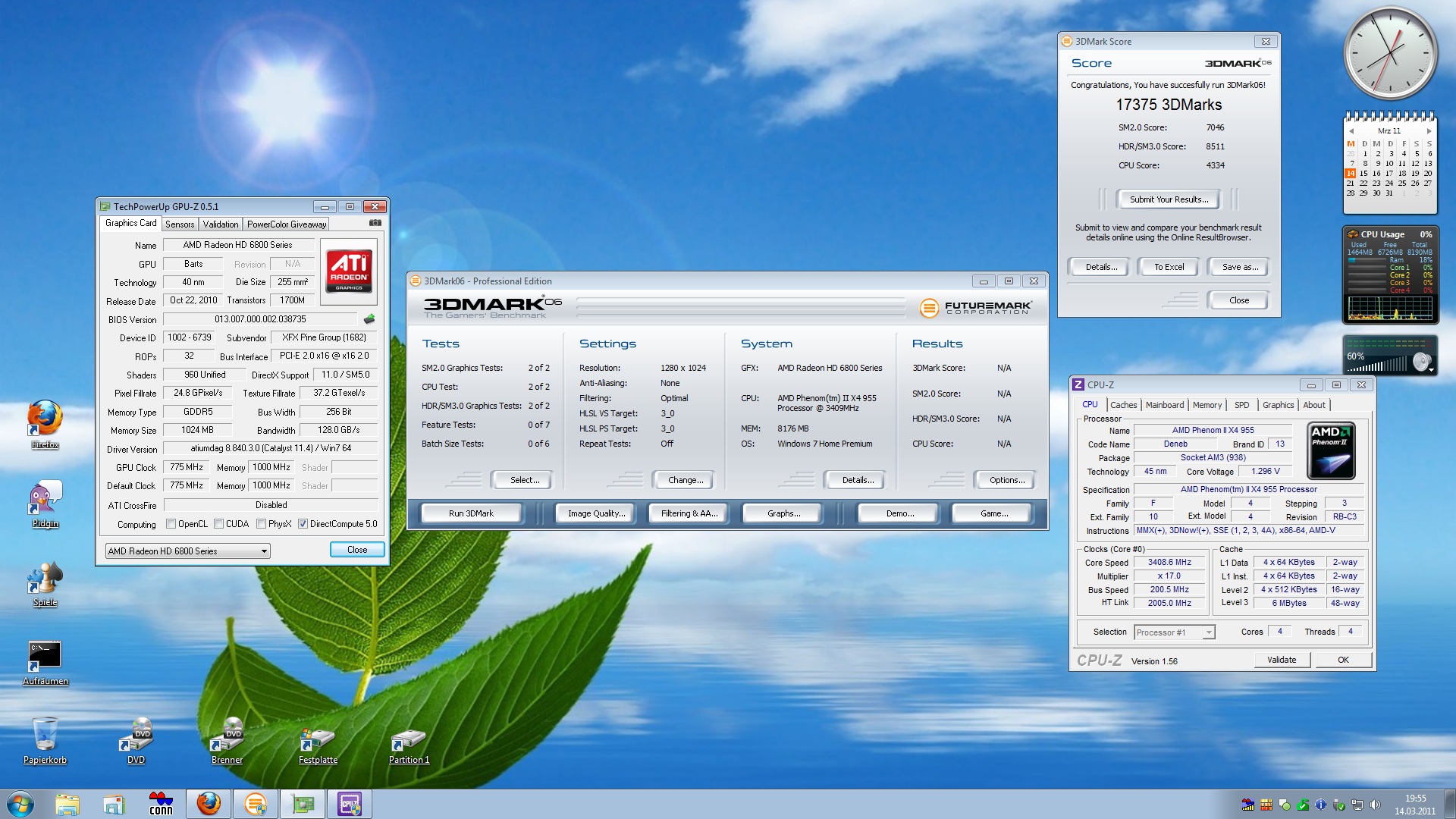The width and height of the screenshot is (1456, 819).
Task: Click Options button under Results
Action: (1006, 480)
